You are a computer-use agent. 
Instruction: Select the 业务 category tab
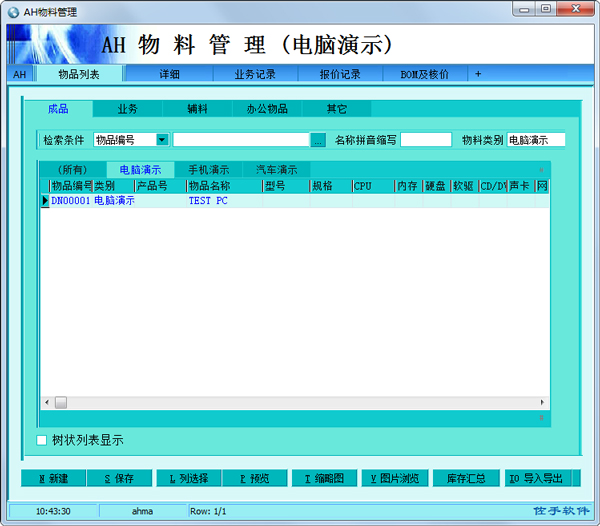pos(127,109)
